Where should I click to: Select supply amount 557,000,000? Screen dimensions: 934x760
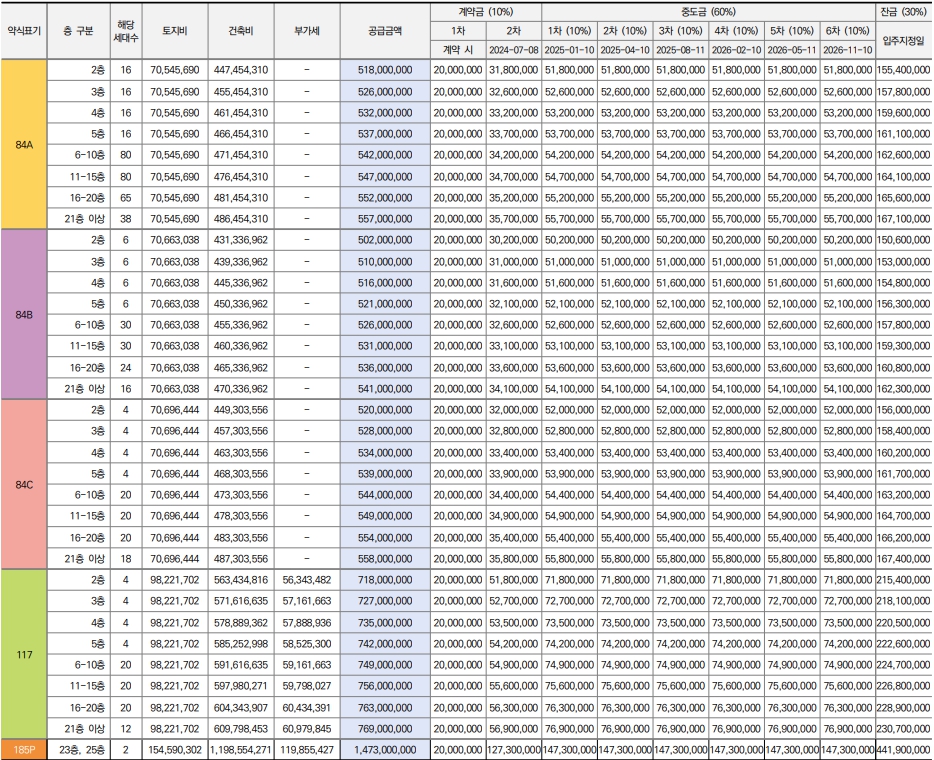click(x=385, y=219)
